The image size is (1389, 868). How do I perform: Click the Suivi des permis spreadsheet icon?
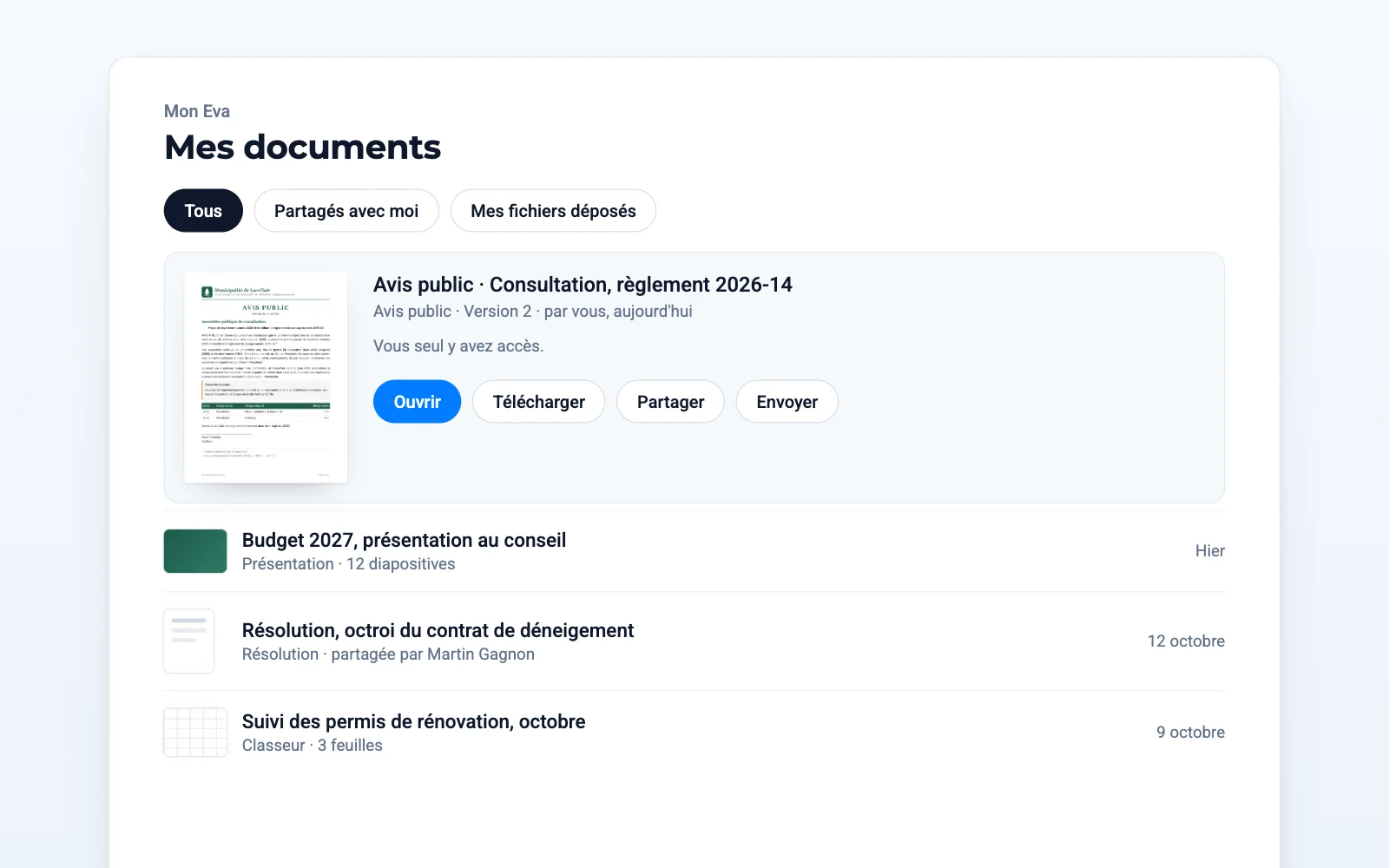click(195, 733)
